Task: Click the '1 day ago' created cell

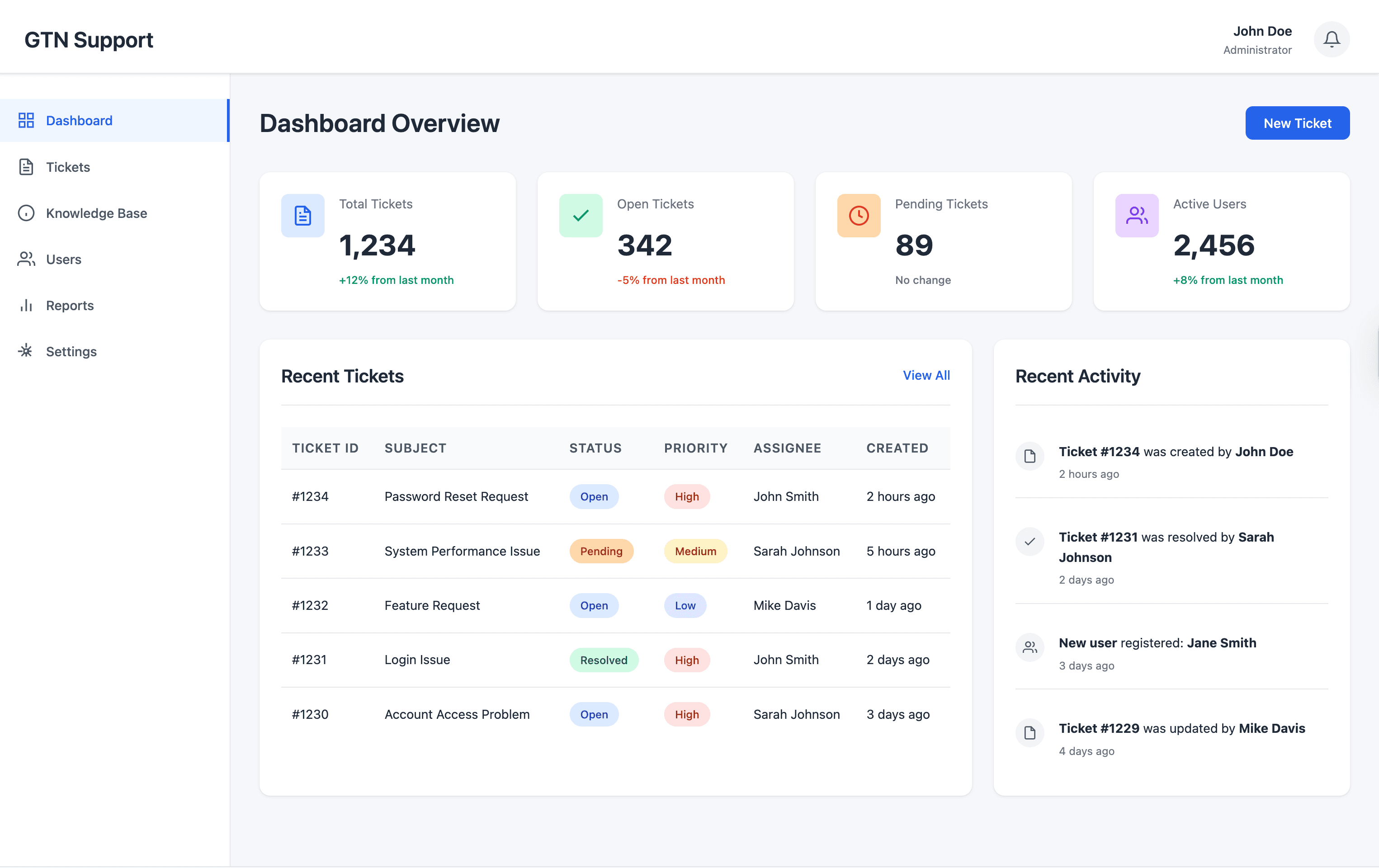Action: (x=893, y=605)
